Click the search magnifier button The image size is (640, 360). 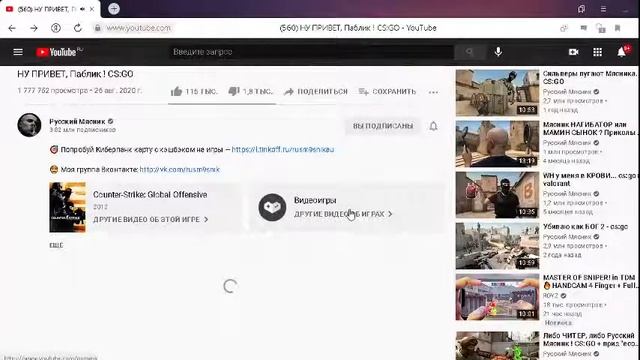[469, 52]
